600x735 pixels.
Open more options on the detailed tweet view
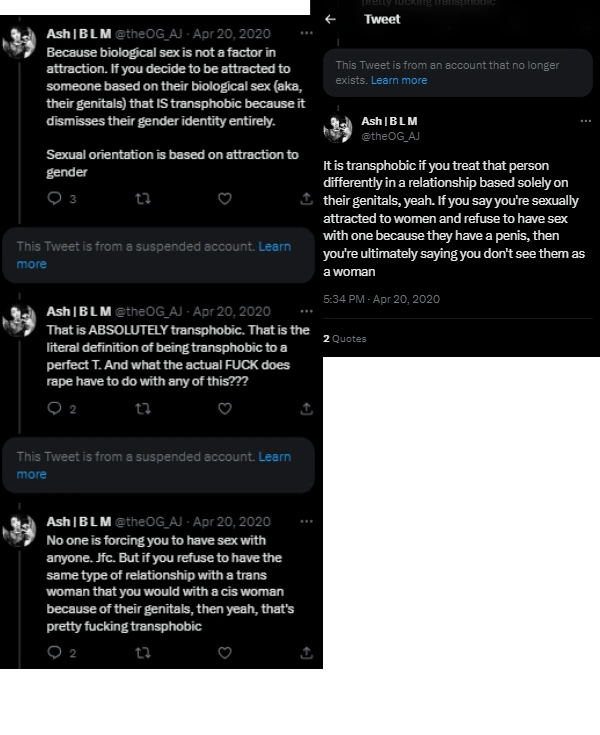click(587, 121)
